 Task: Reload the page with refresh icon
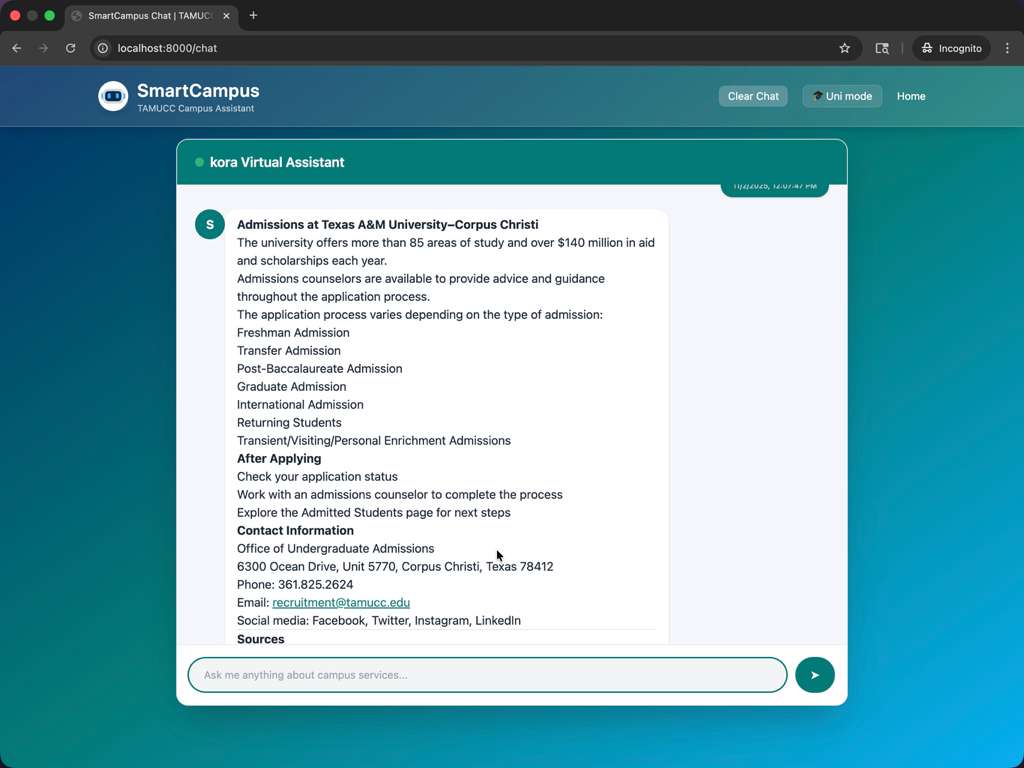pyautogui.click(x=71, y=48)
